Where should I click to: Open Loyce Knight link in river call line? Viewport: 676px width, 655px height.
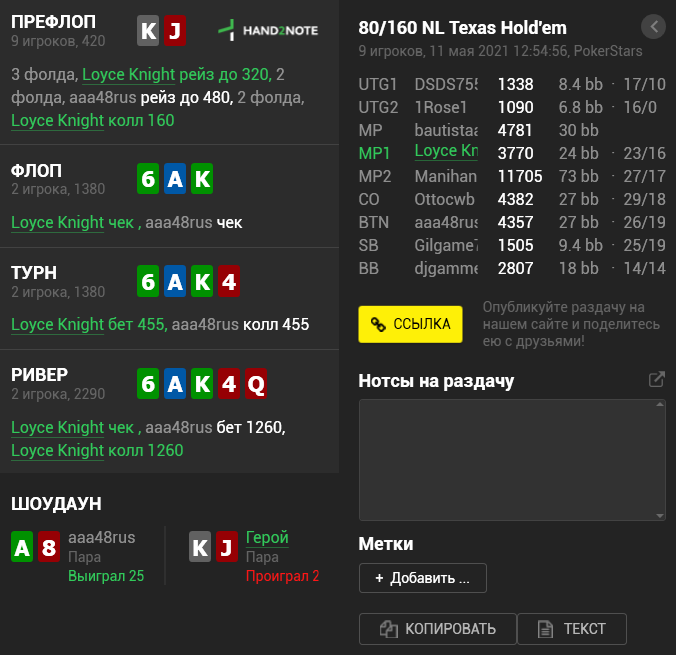[57, 451]
